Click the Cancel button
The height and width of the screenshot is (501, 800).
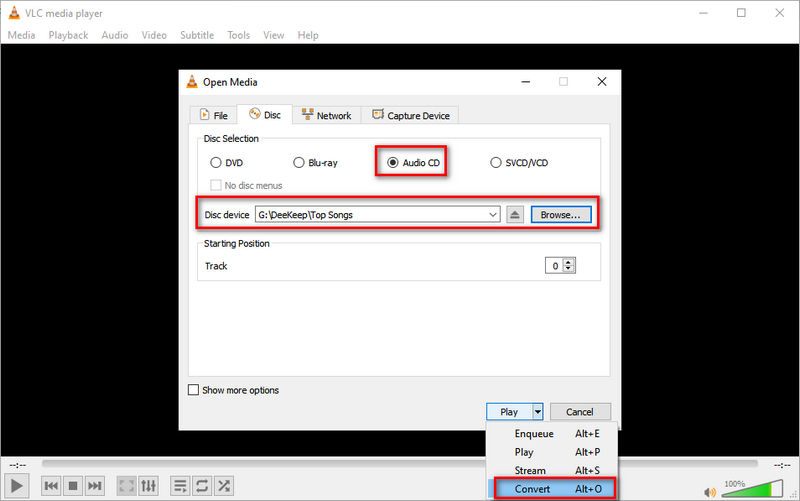(x=580, y=412)
